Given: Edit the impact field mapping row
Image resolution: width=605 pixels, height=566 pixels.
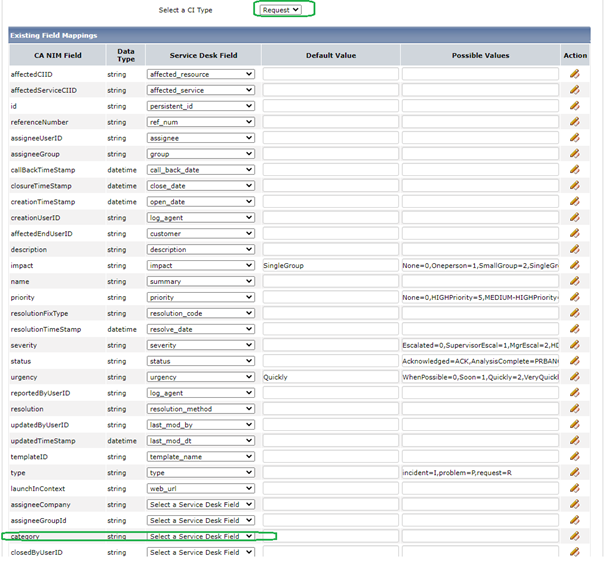Looking at the screenshot, I should pyautogui.click(x=574, y=266).
